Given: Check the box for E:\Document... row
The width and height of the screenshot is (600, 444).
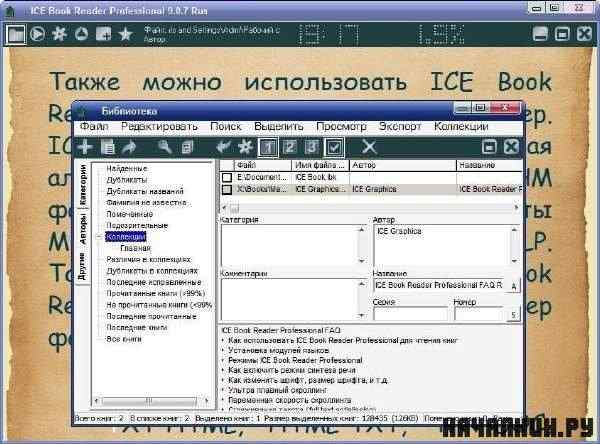Looking at the screenshot, I should pos(227,178).
